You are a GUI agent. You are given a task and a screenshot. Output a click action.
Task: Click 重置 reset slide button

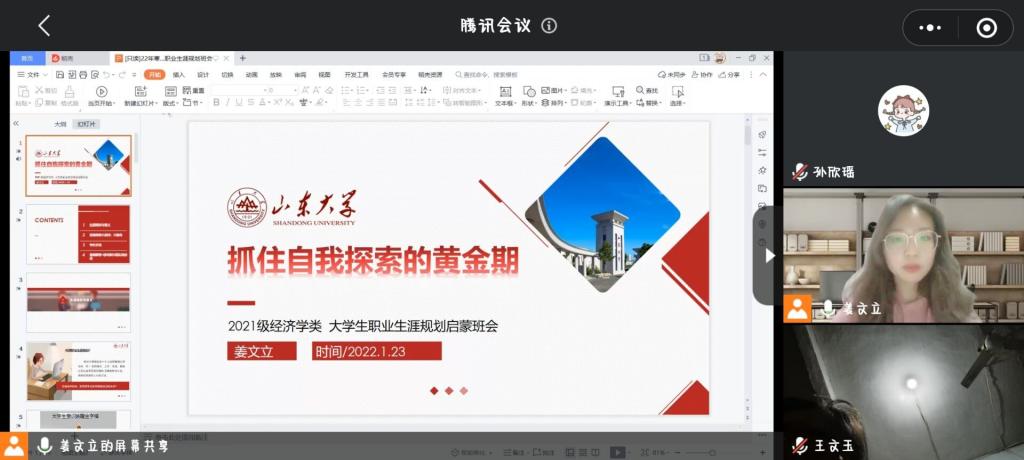point(193,90)
